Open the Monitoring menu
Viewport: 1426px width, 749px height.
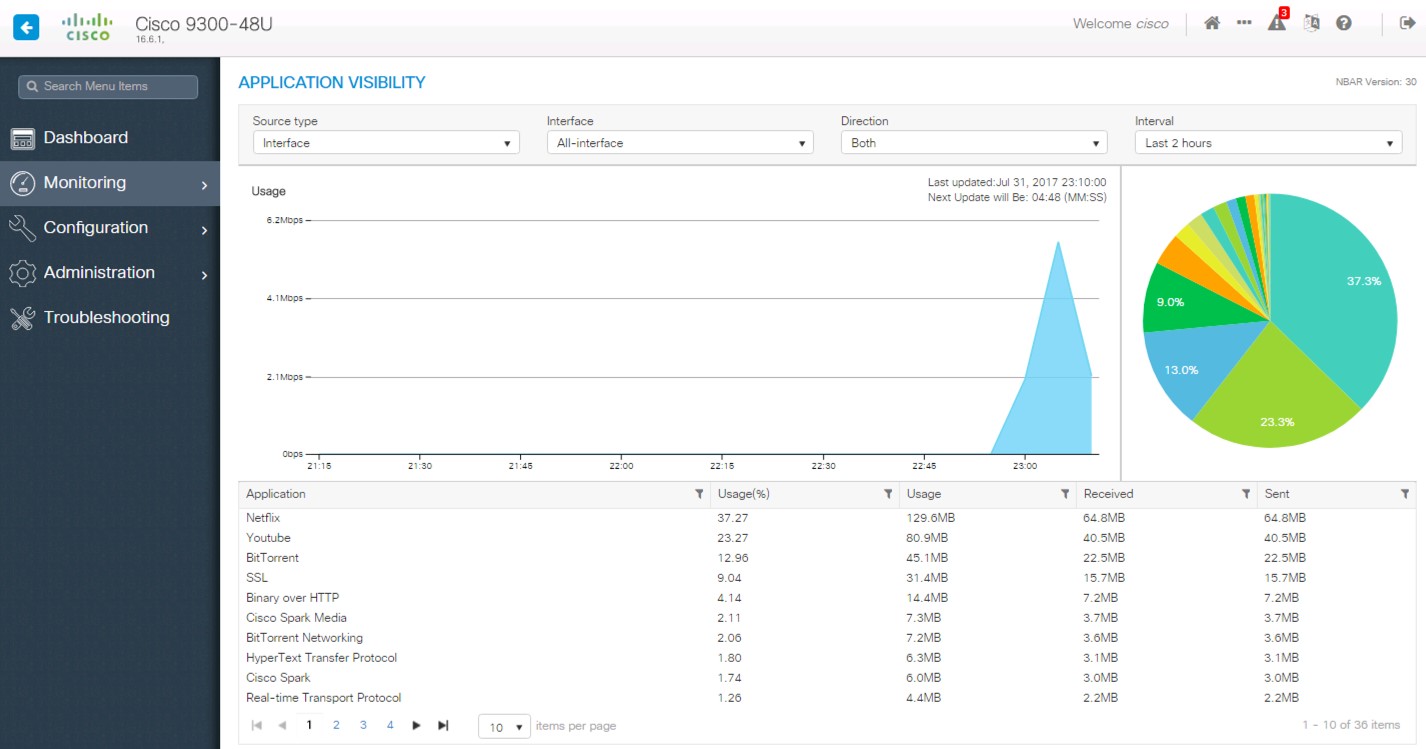pos(110,183)
